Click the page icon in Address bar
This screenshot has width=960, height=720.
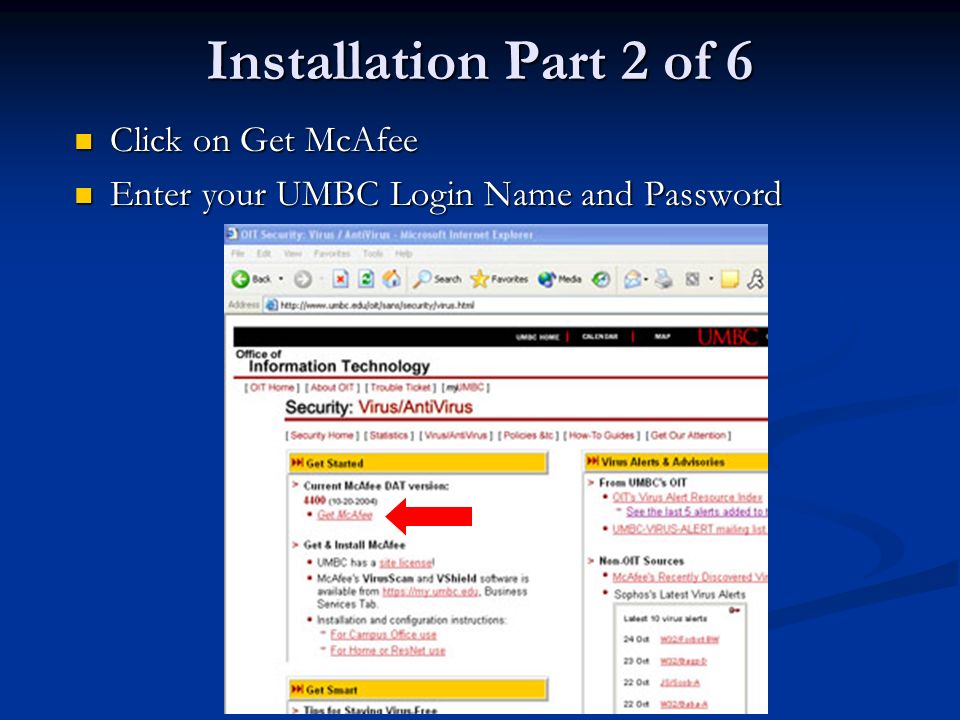coord(271,305)
